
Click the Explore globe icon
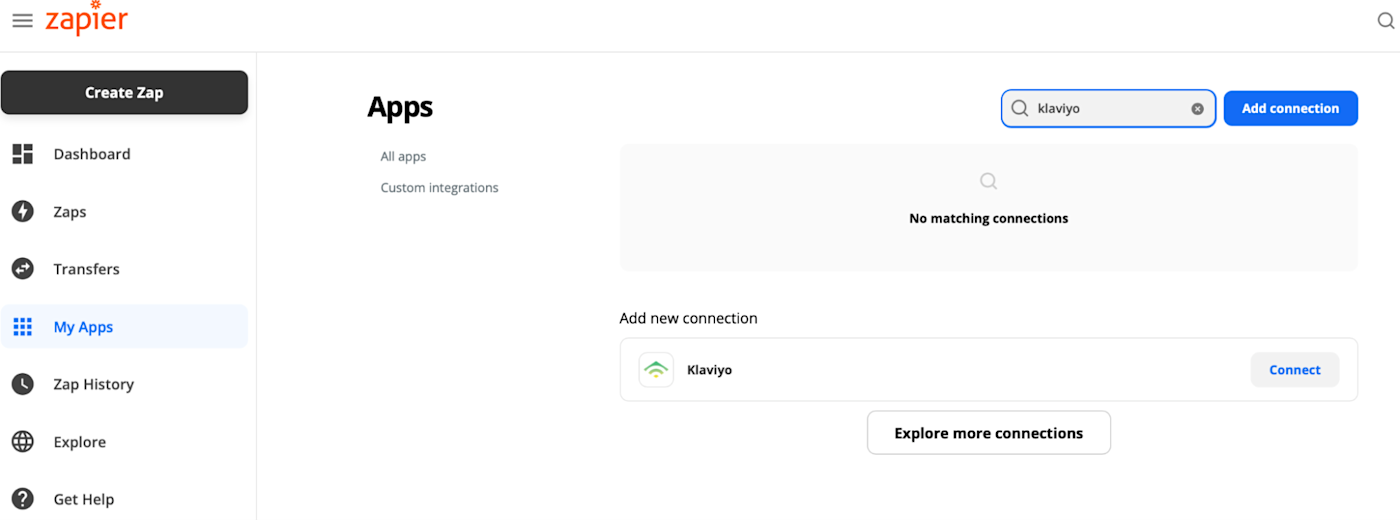(22, 442)
